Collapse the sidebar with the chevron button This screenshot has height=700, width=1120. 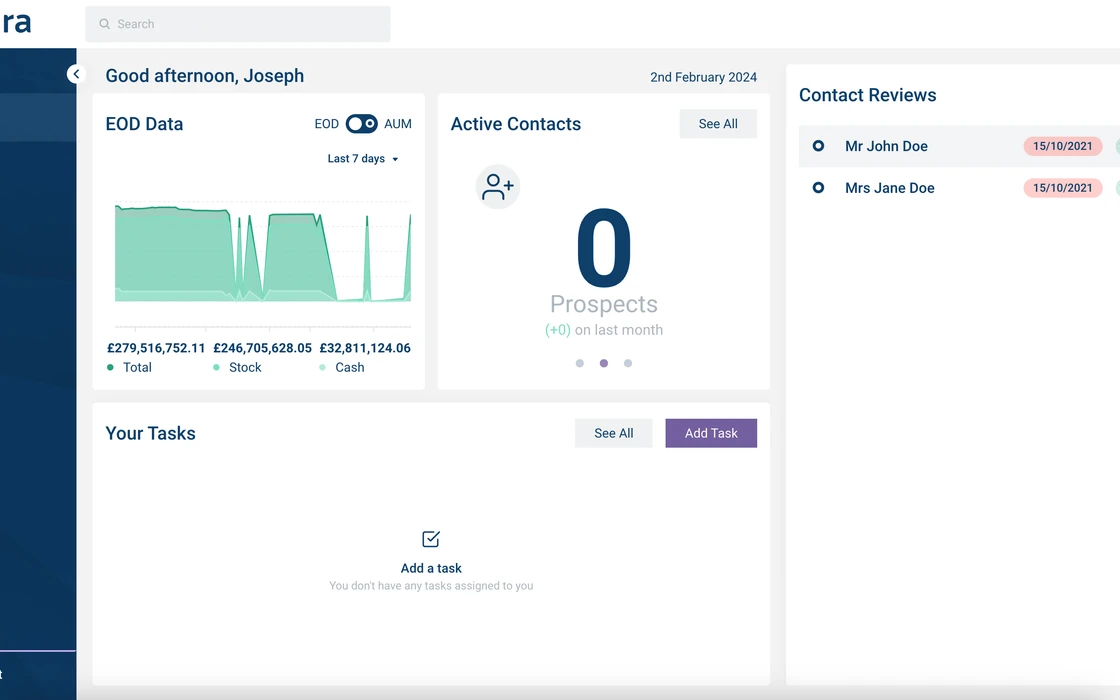click(x=76, y=74)
